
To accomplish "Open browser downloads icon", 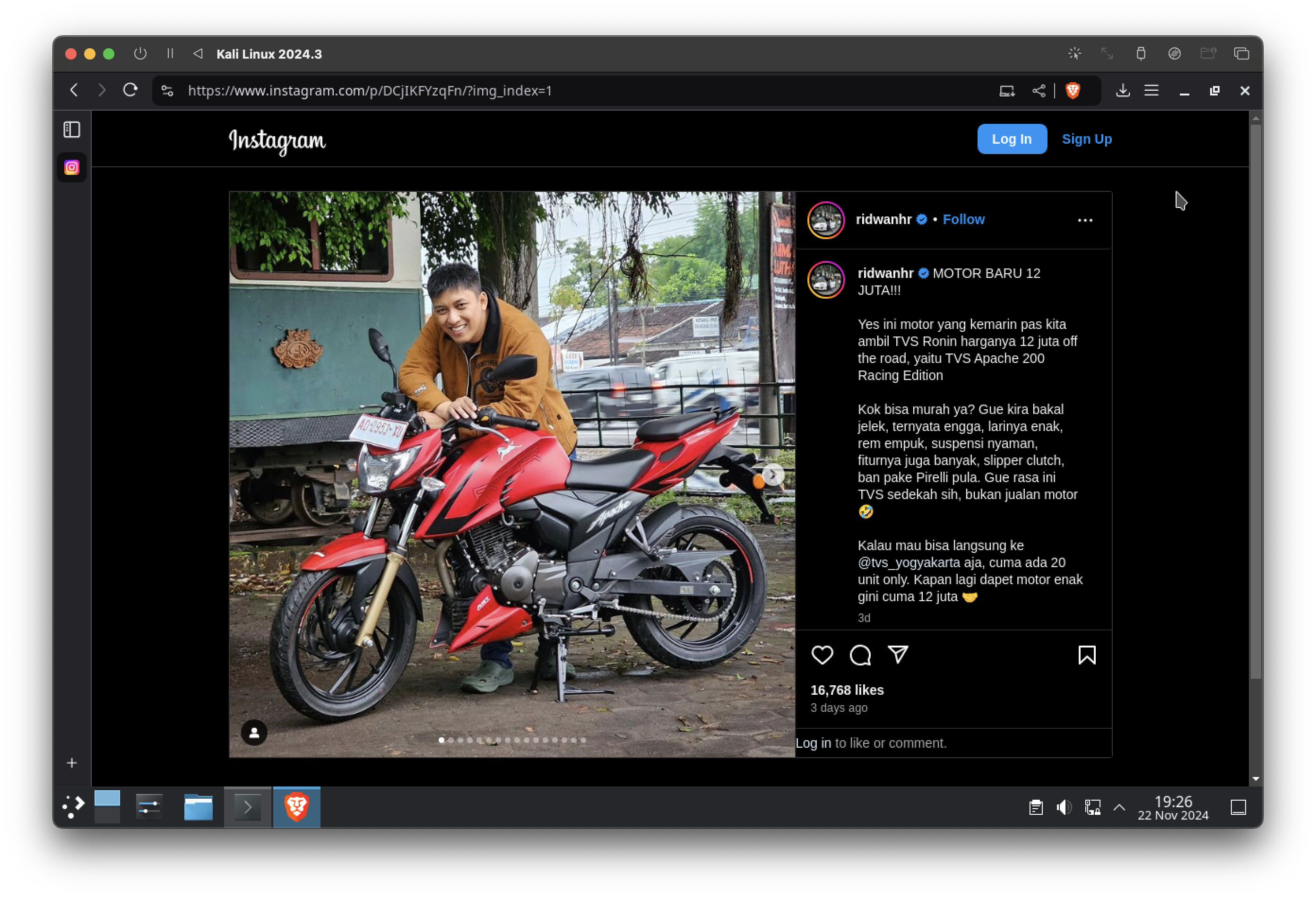I will tap(1123, 90).
